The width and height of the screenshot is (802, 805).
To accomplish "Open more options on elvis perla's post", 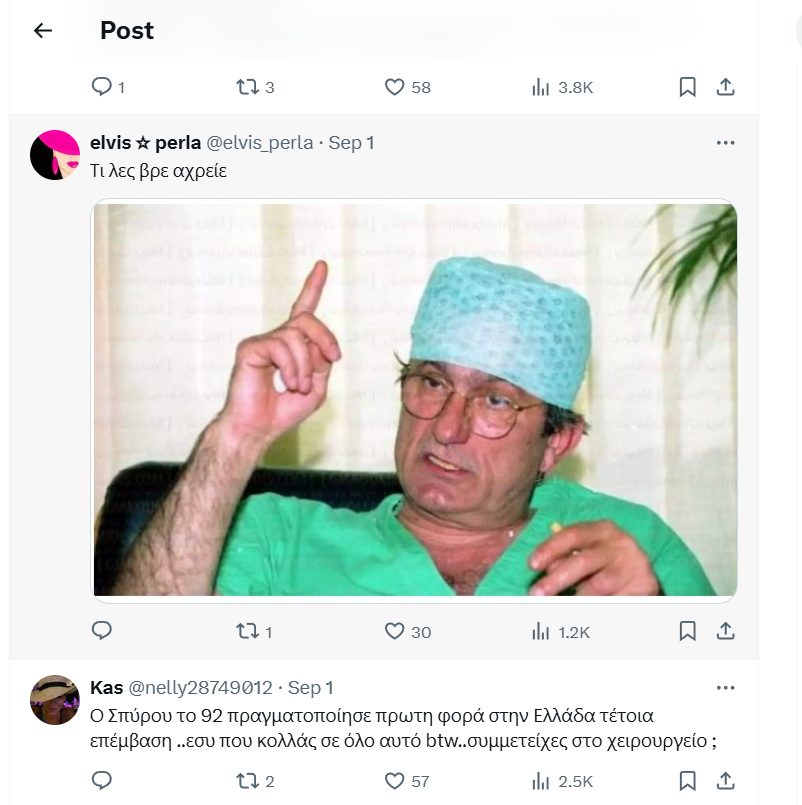I will click(x=726, y=143).
